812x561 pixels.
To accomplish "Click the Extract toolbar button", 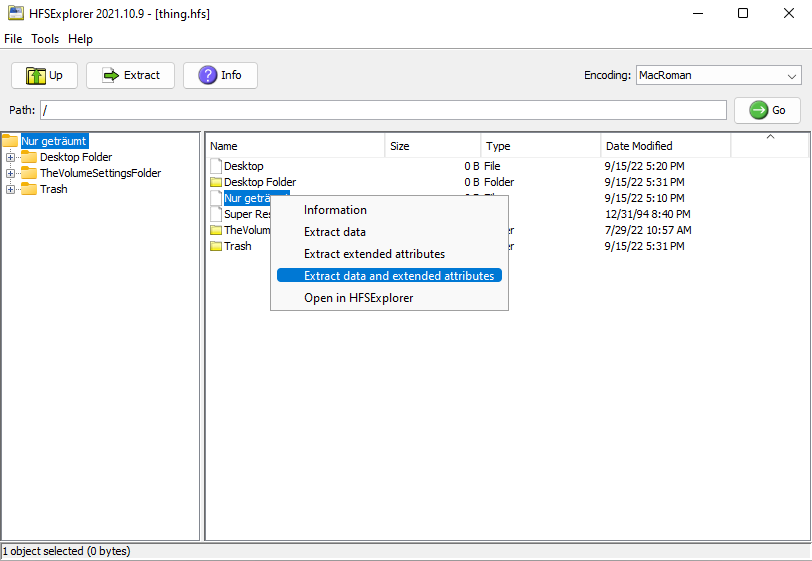I will click(x=130, y=75).
